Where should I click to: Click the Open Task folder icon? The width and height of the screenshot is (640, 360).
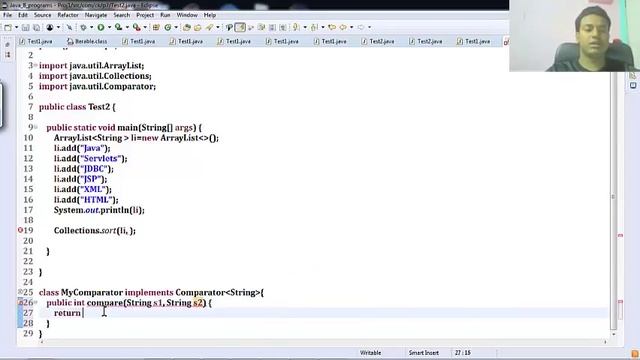[198, 27]
